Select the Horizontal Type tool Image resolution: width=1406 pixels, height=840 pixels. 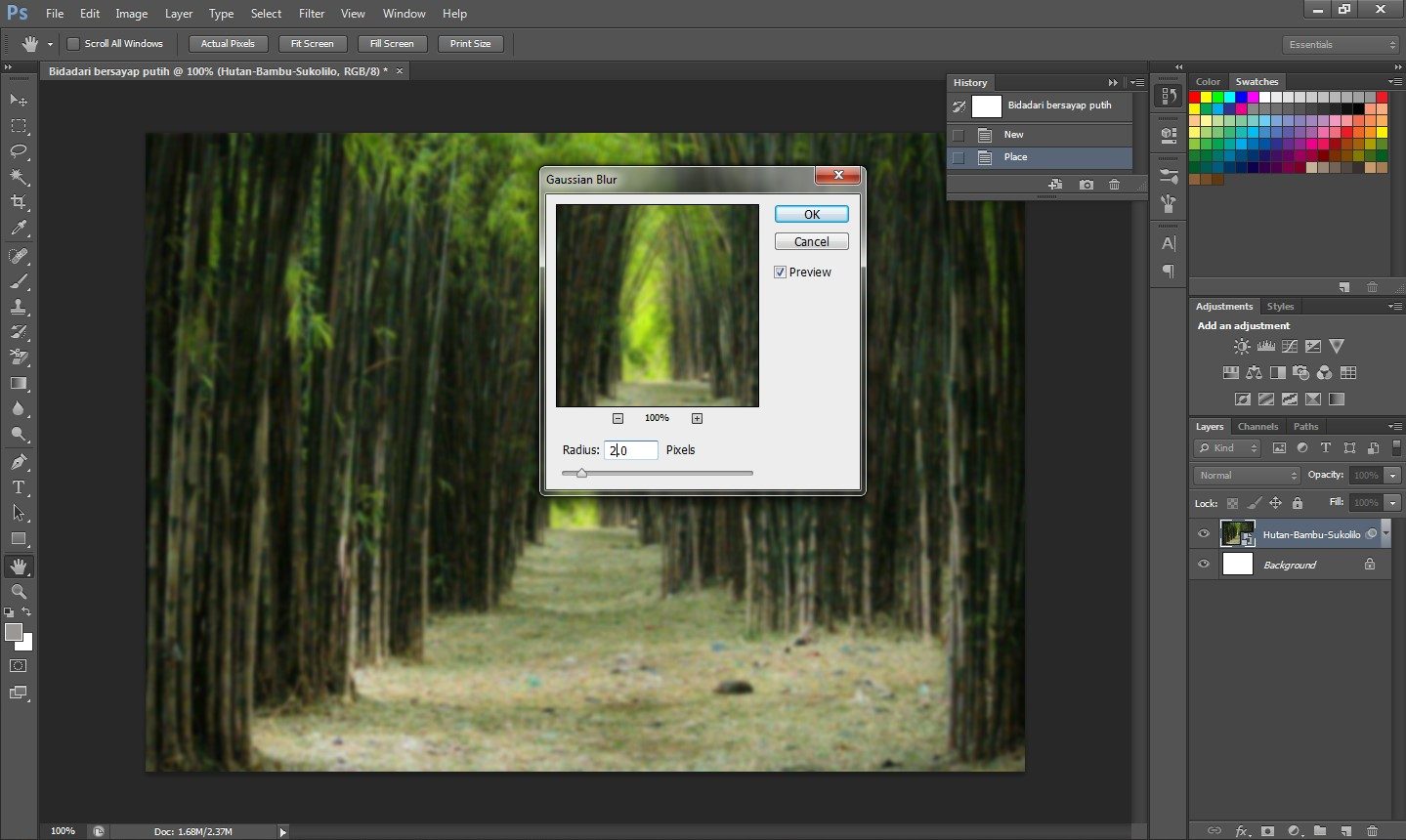(19, 487)
